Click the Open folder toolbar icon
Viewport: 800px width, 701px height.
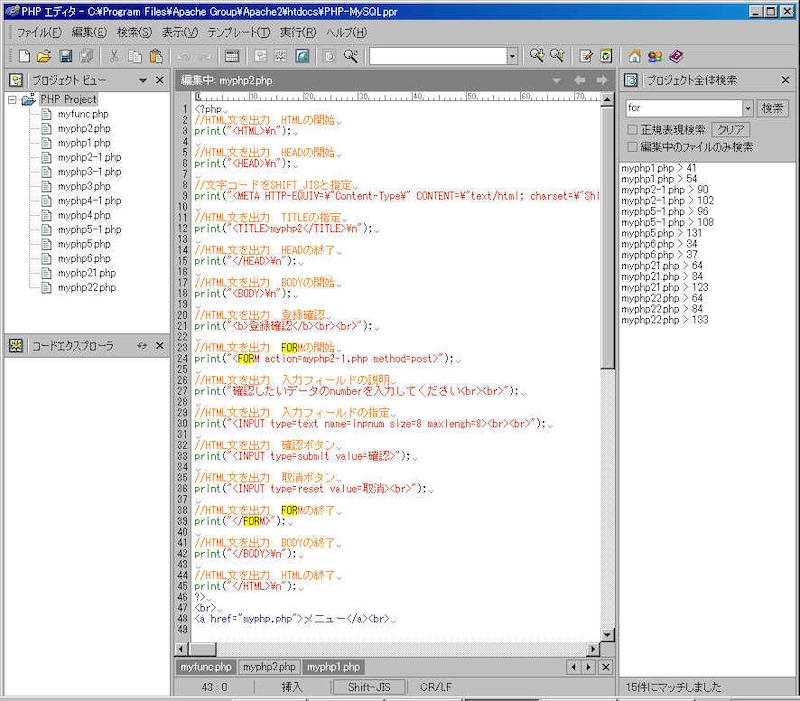click(x=45, y=56)
